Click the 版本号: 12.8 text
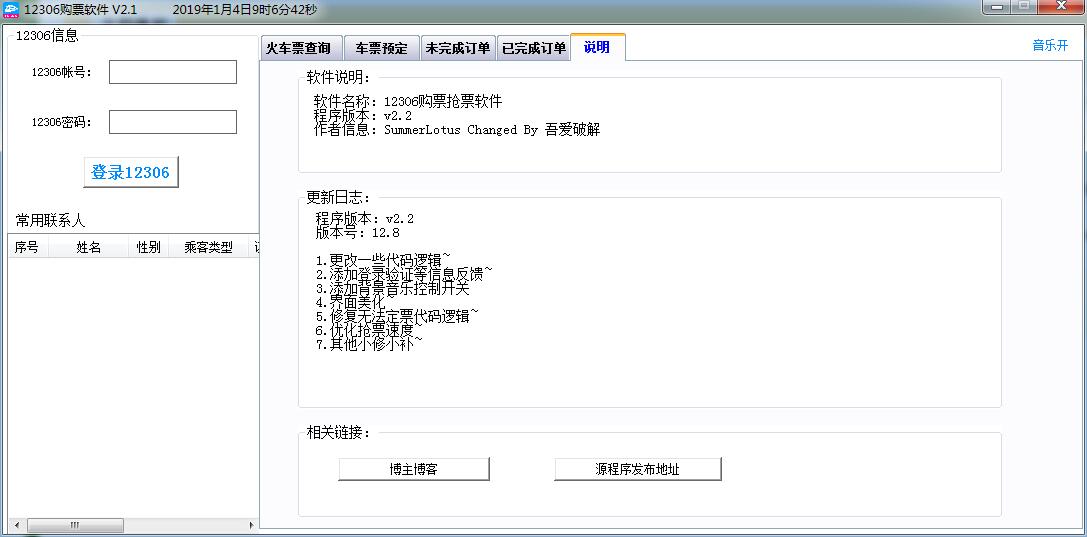The width and height of the screenshot is (1087, 537). 357,233
